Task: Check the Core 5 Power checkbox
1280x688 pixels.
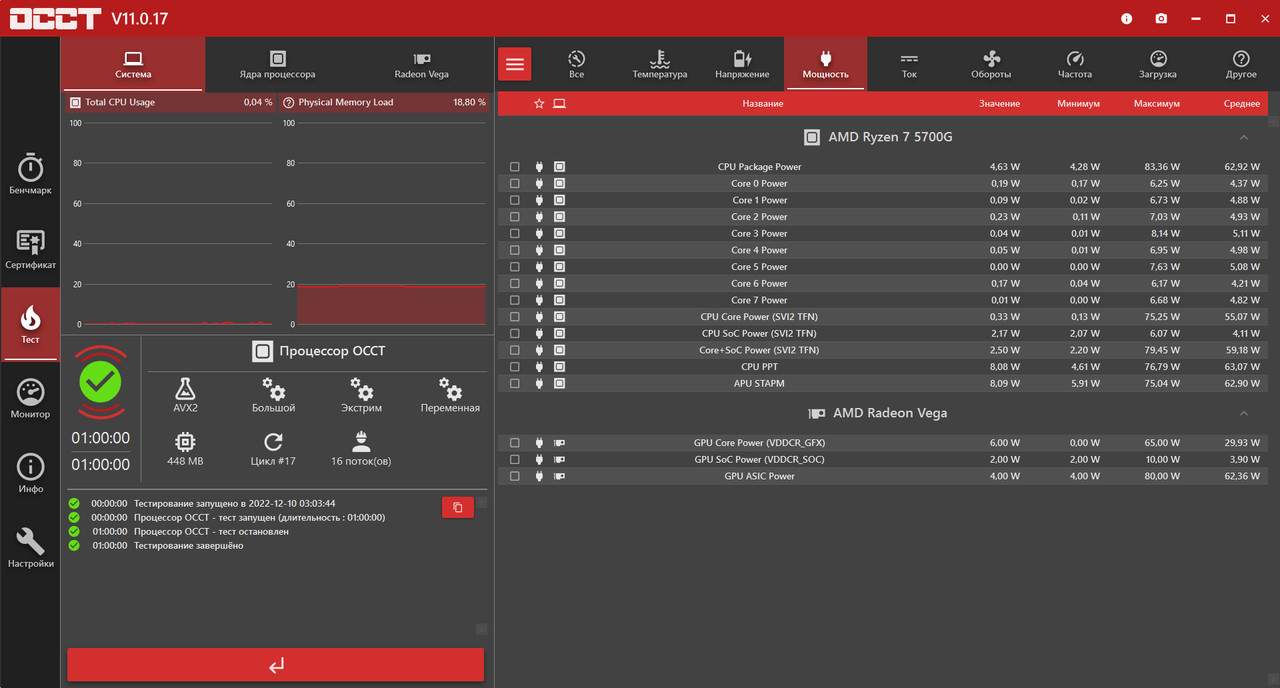Action: pos(515,267)
